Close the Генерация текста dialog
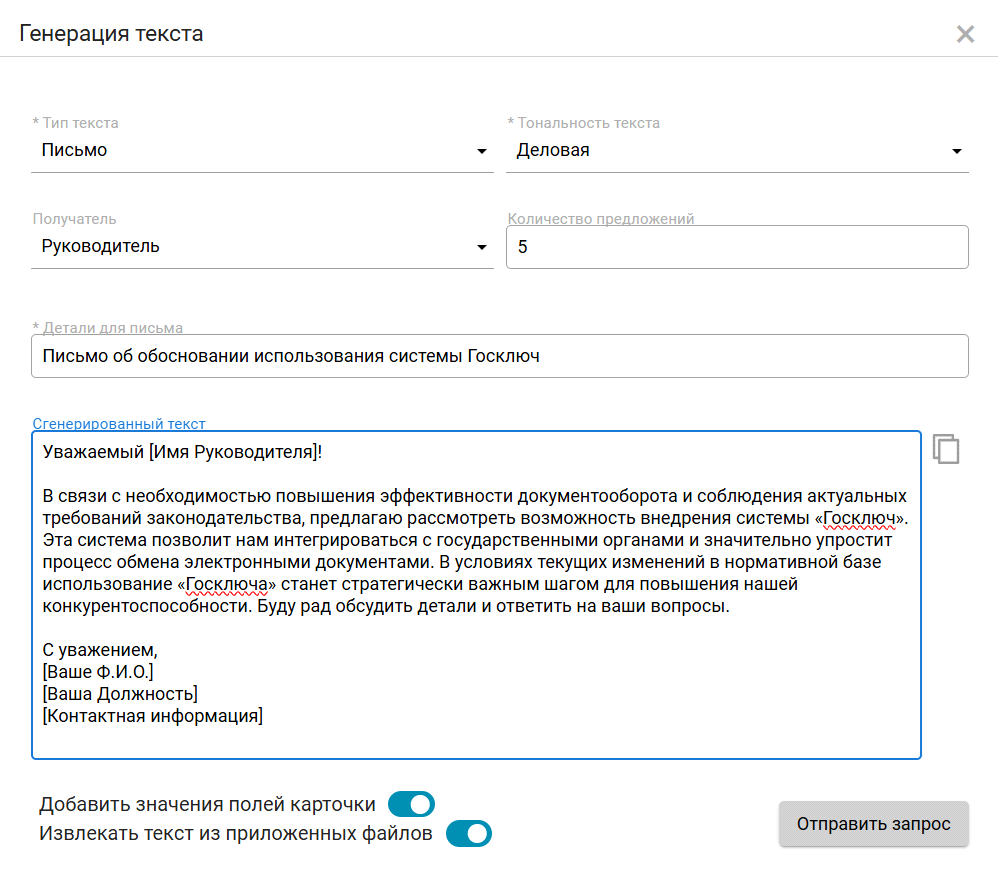Image resolution: width=998 pixels, height=873 pixels. 965,34
